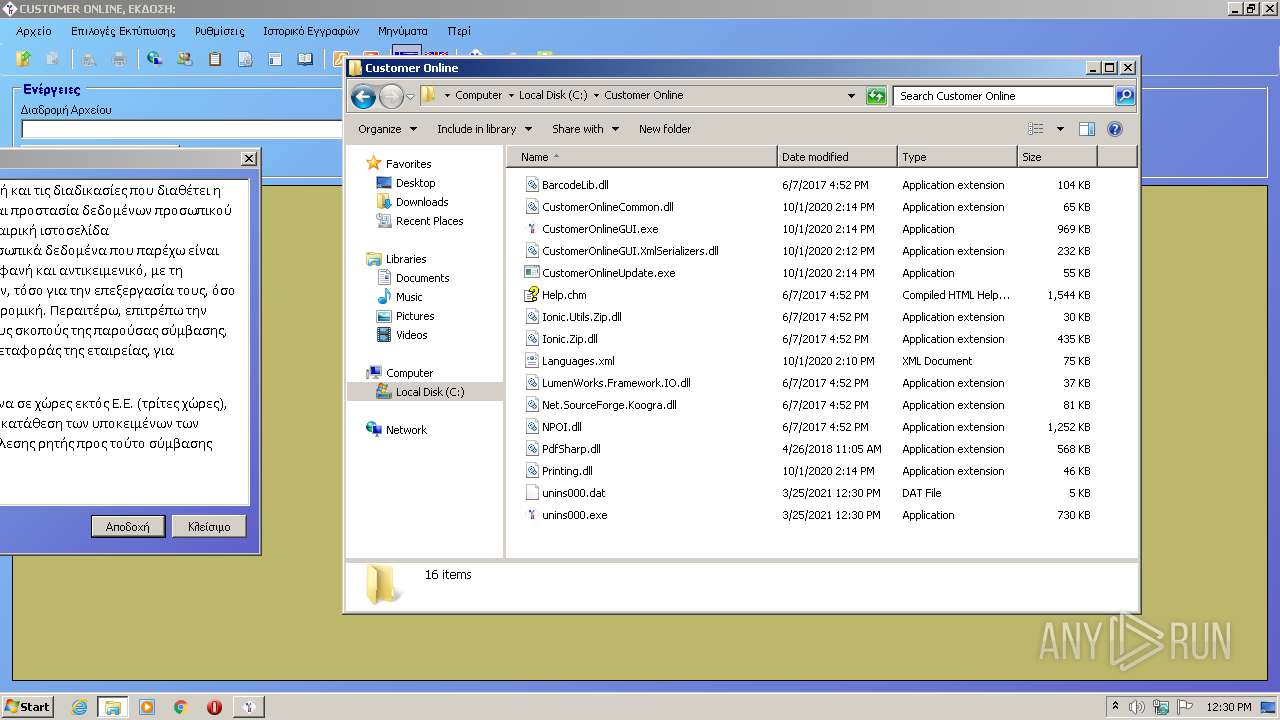Expand the view options dropdown arrow
The height and width of the screenshot is (720, 1280).
pyautogui.click(x=1060, y=129)
